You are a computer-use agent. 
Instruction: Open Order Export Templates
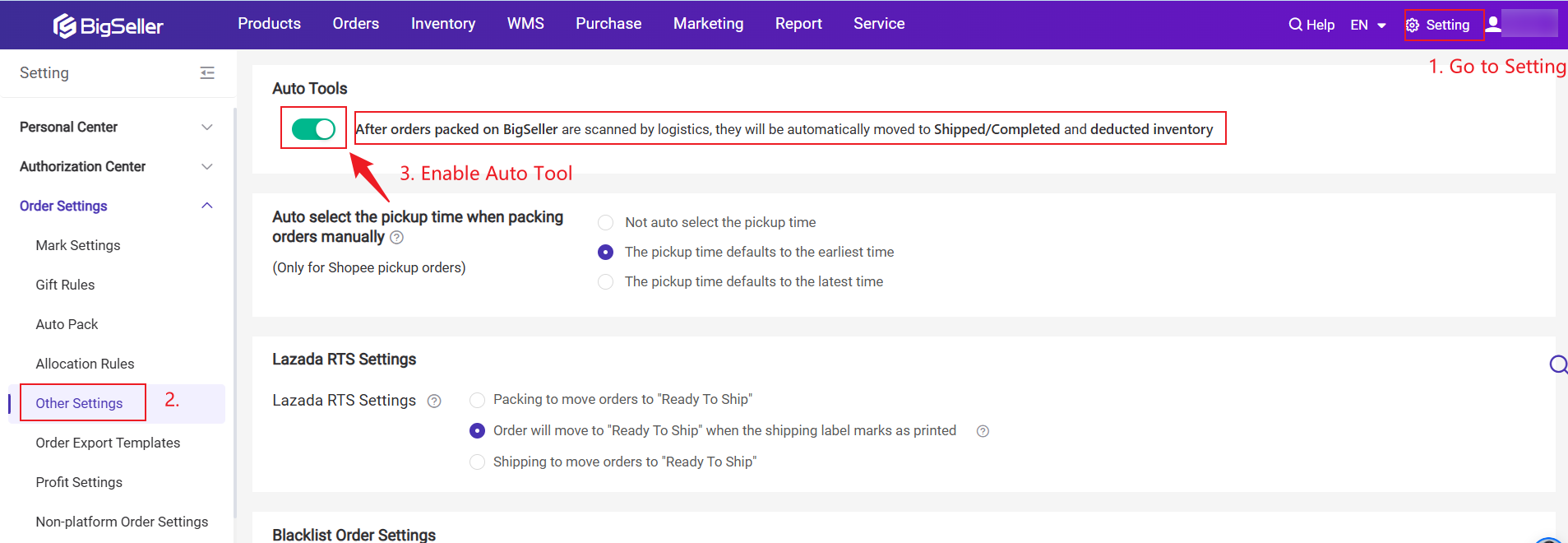pyautogui.click(x=108, y=443)
